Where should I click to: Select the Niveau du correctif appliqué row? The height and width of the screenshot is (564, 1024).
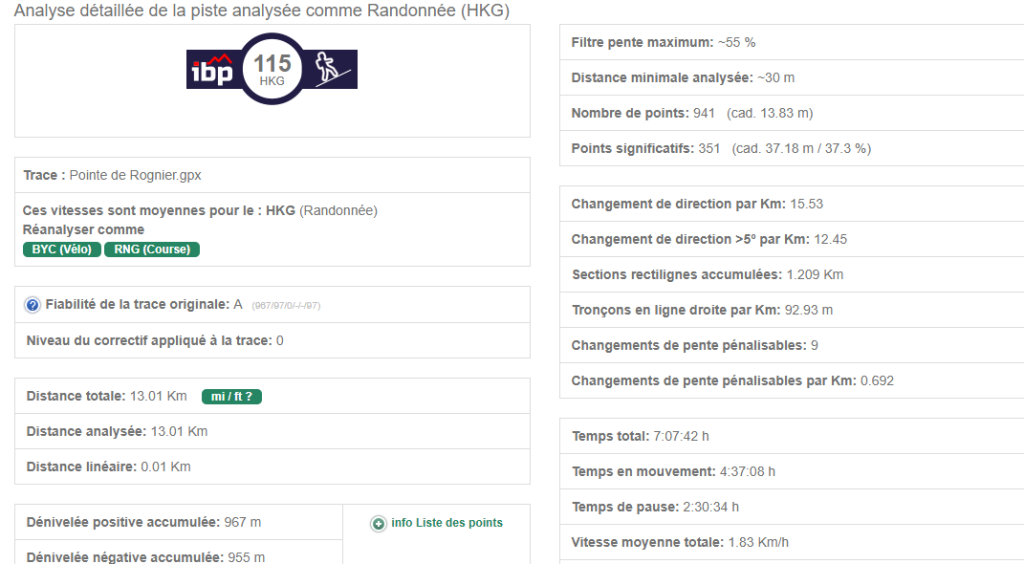click(272, 341)
